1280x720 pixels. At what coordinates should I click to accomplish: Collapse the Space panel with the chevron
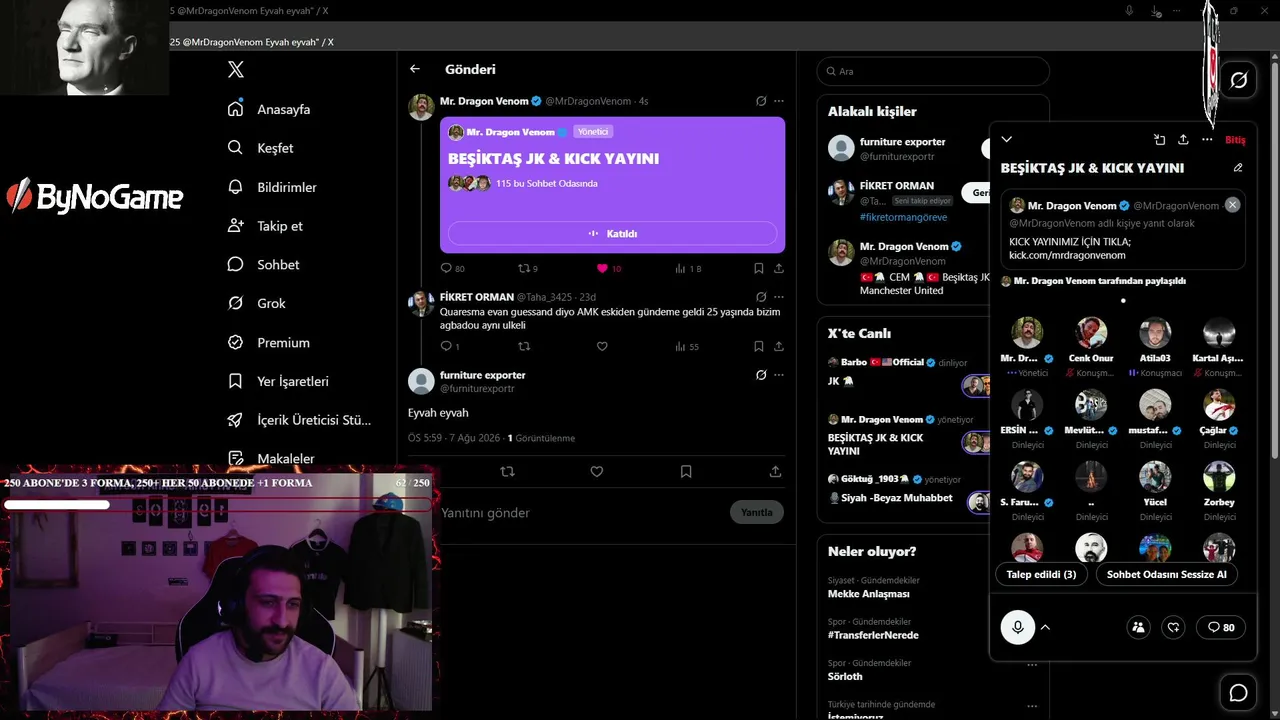point(1007,140)
